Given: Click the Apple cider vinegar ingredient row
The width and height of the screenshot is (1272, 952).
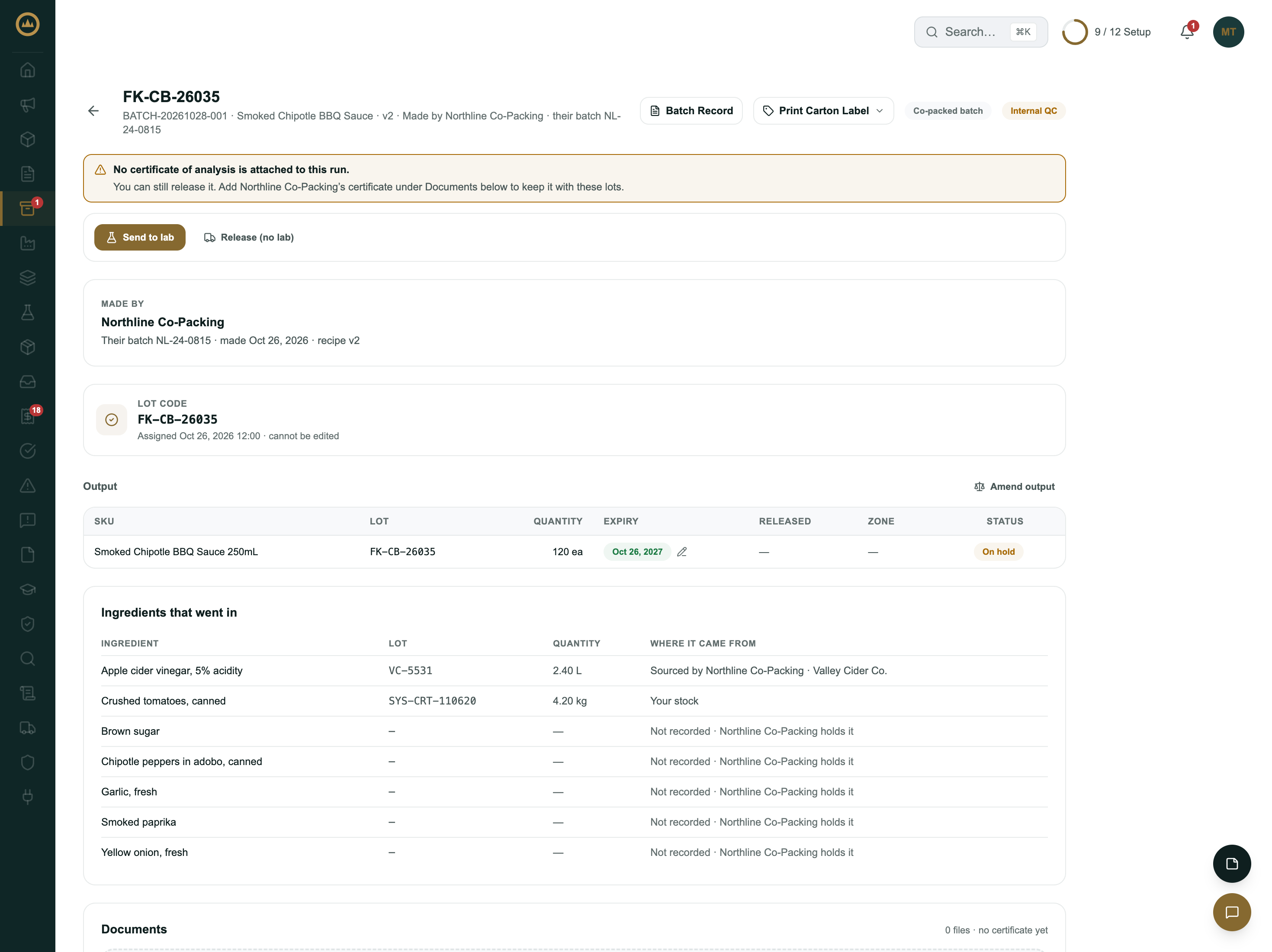Looking at the screenshot, I should point(574,671).
